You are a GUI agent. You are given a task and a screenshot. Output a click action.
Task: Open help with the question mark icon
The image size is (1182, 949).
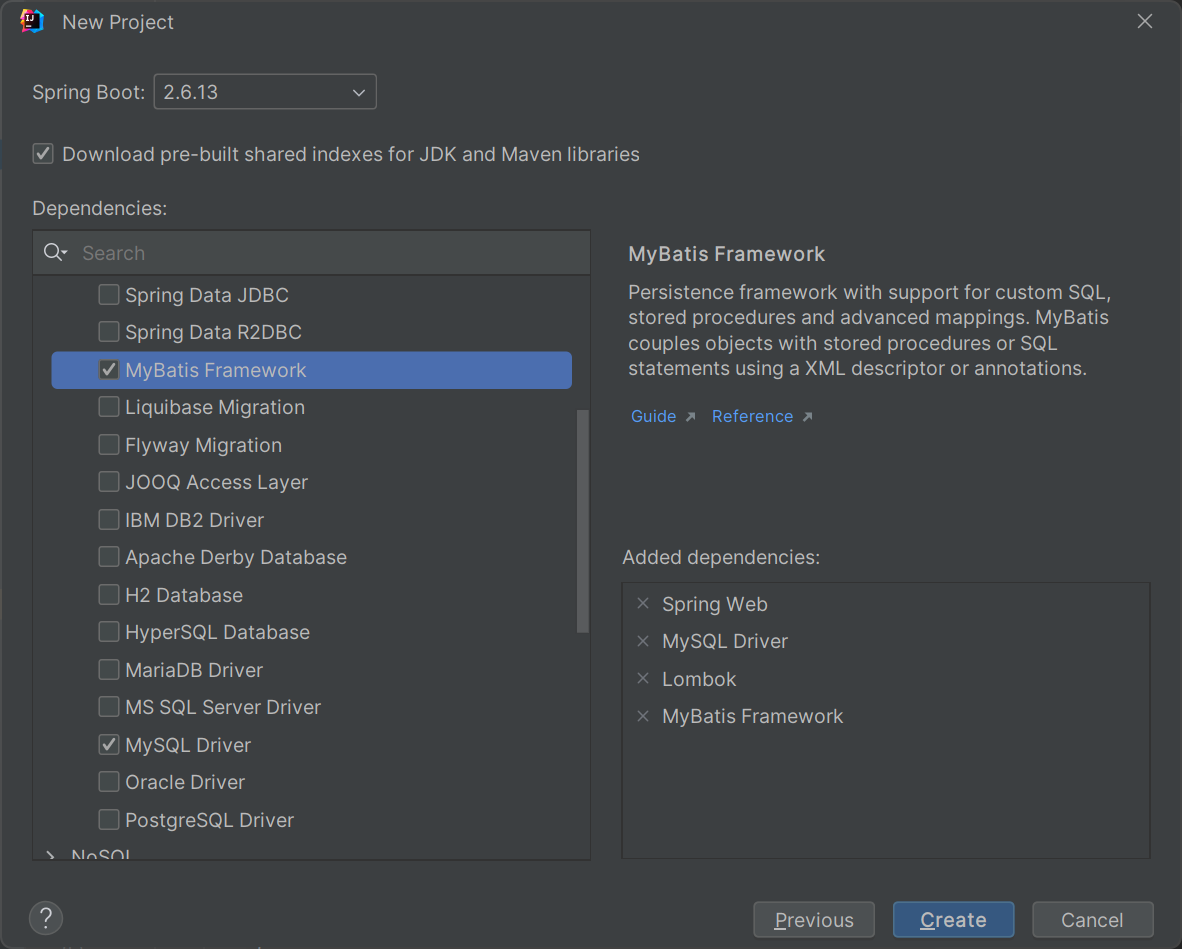pyautogui.click(x=46, y=918)
